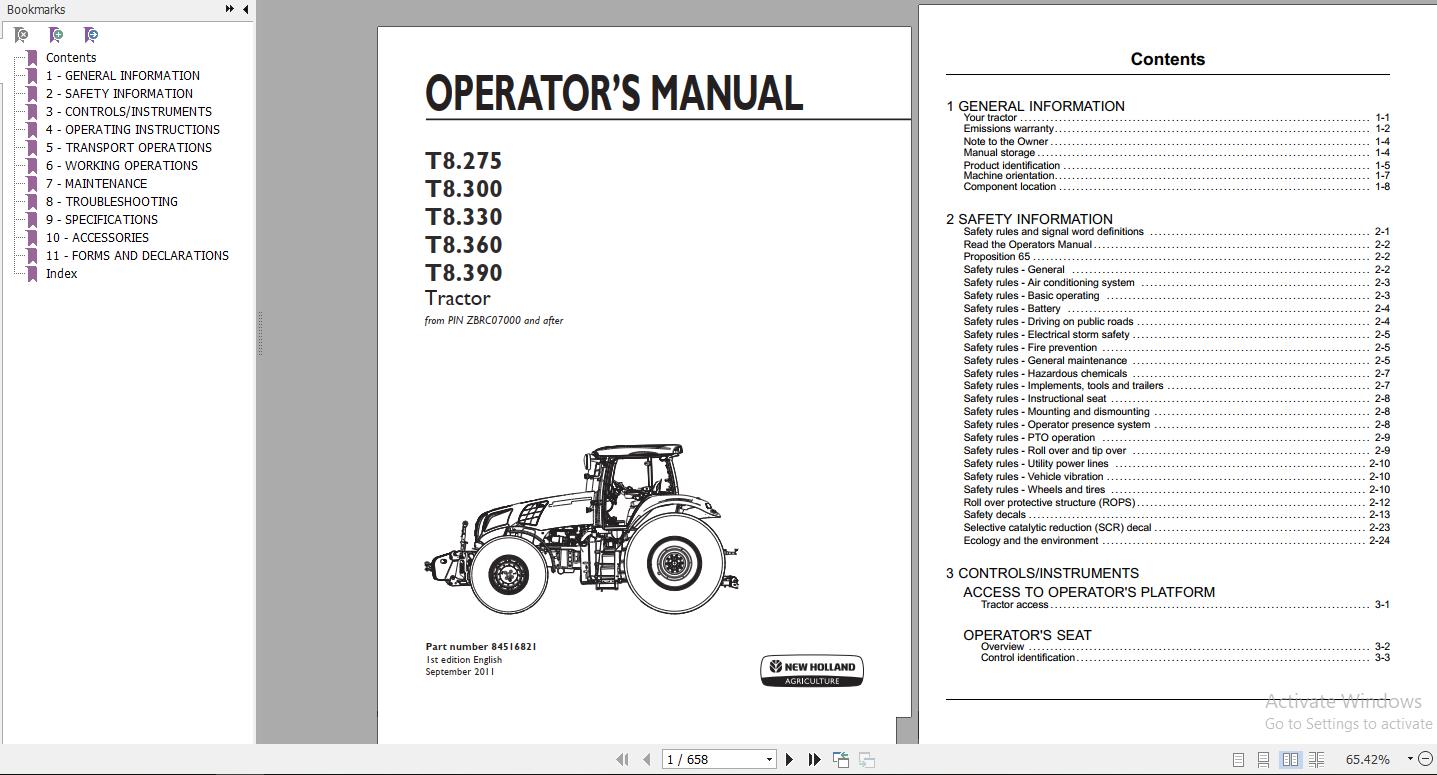Open the zoom level dropdown arrow

pos(1410,759)
